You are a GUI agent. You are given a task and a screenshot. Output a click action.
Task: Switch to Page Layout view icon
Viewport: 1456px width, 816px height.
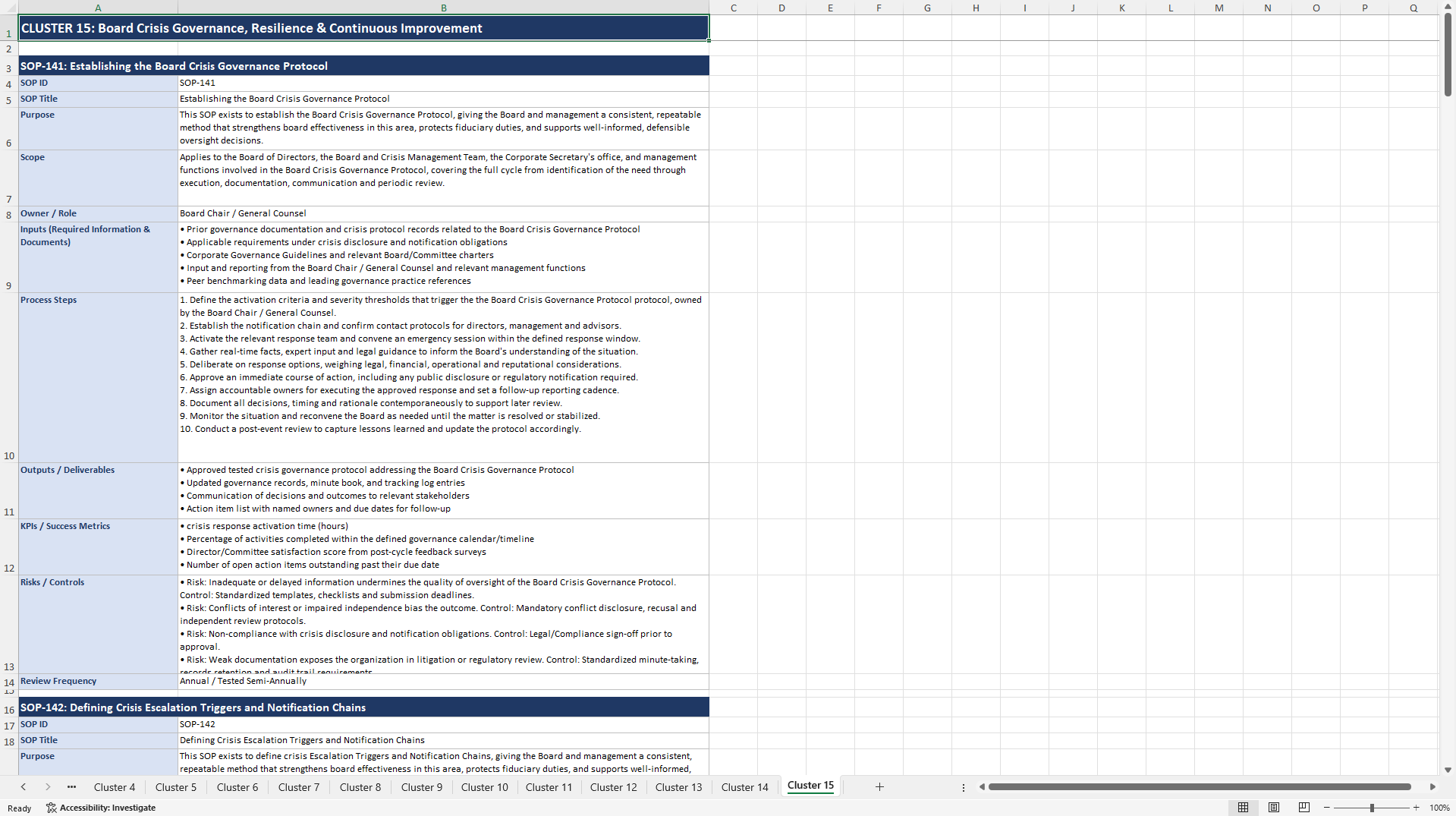(1274, 808)
